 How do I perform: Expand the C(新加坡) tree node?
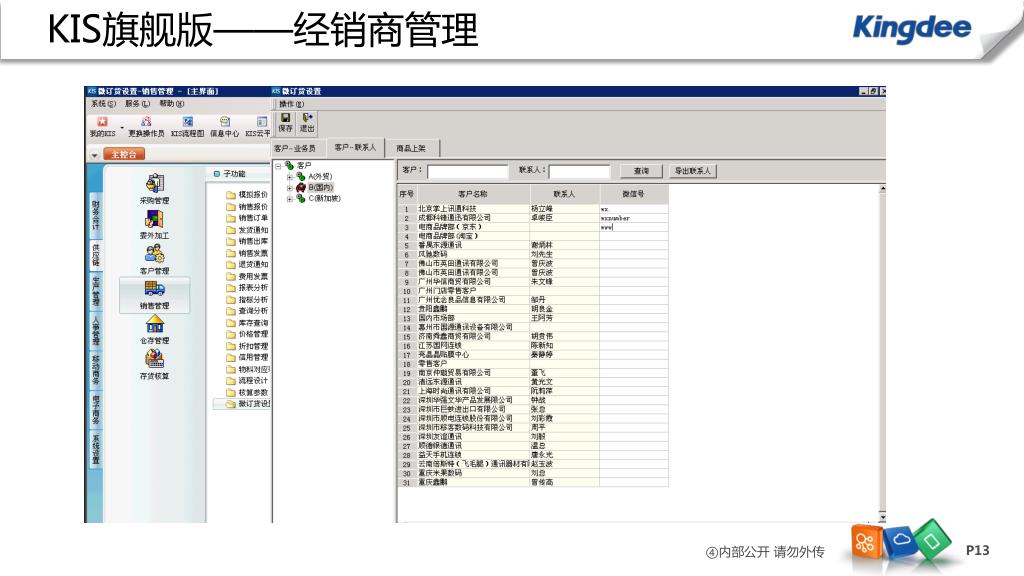pos(289,199)
